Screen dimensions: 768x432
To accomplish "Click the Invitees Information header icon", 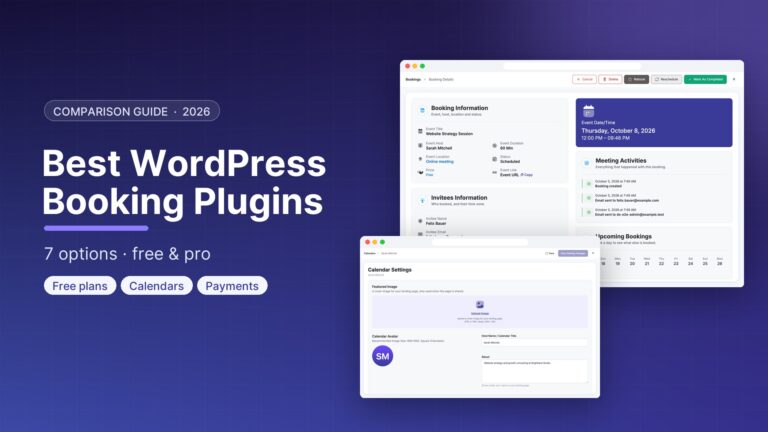I will (422, 200).
